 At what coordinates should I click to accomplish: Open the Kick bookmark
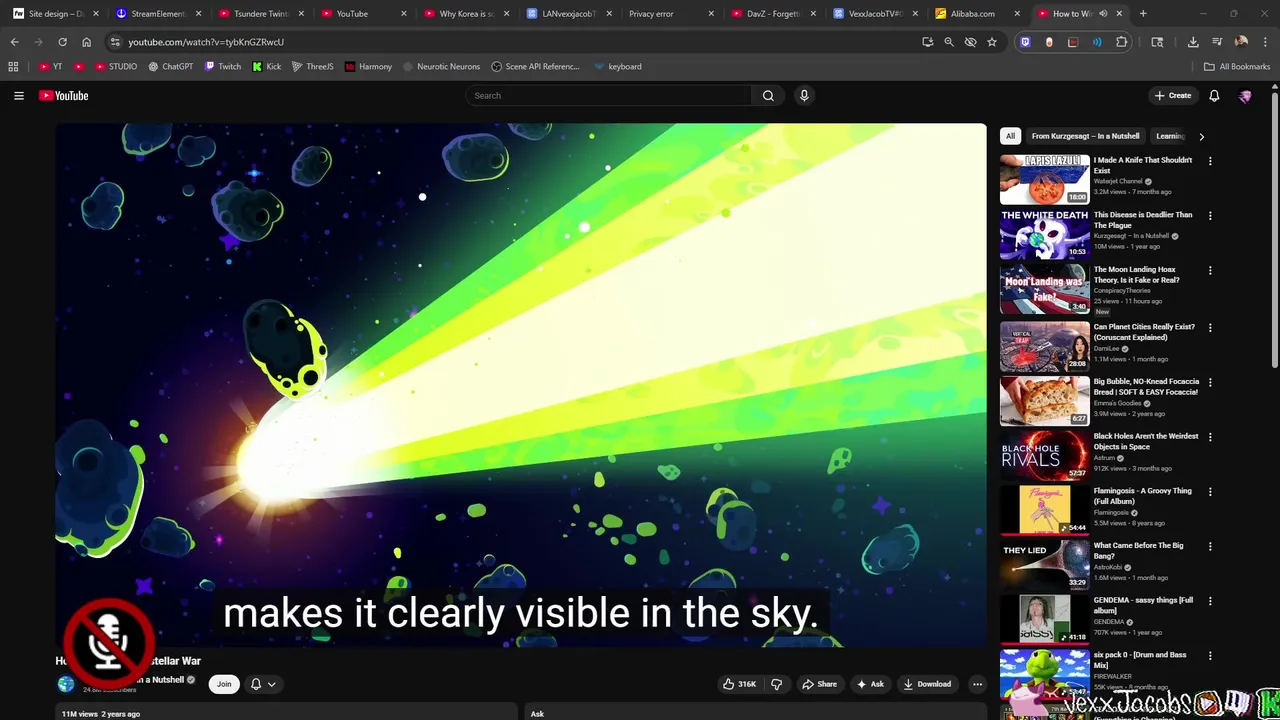267,67
